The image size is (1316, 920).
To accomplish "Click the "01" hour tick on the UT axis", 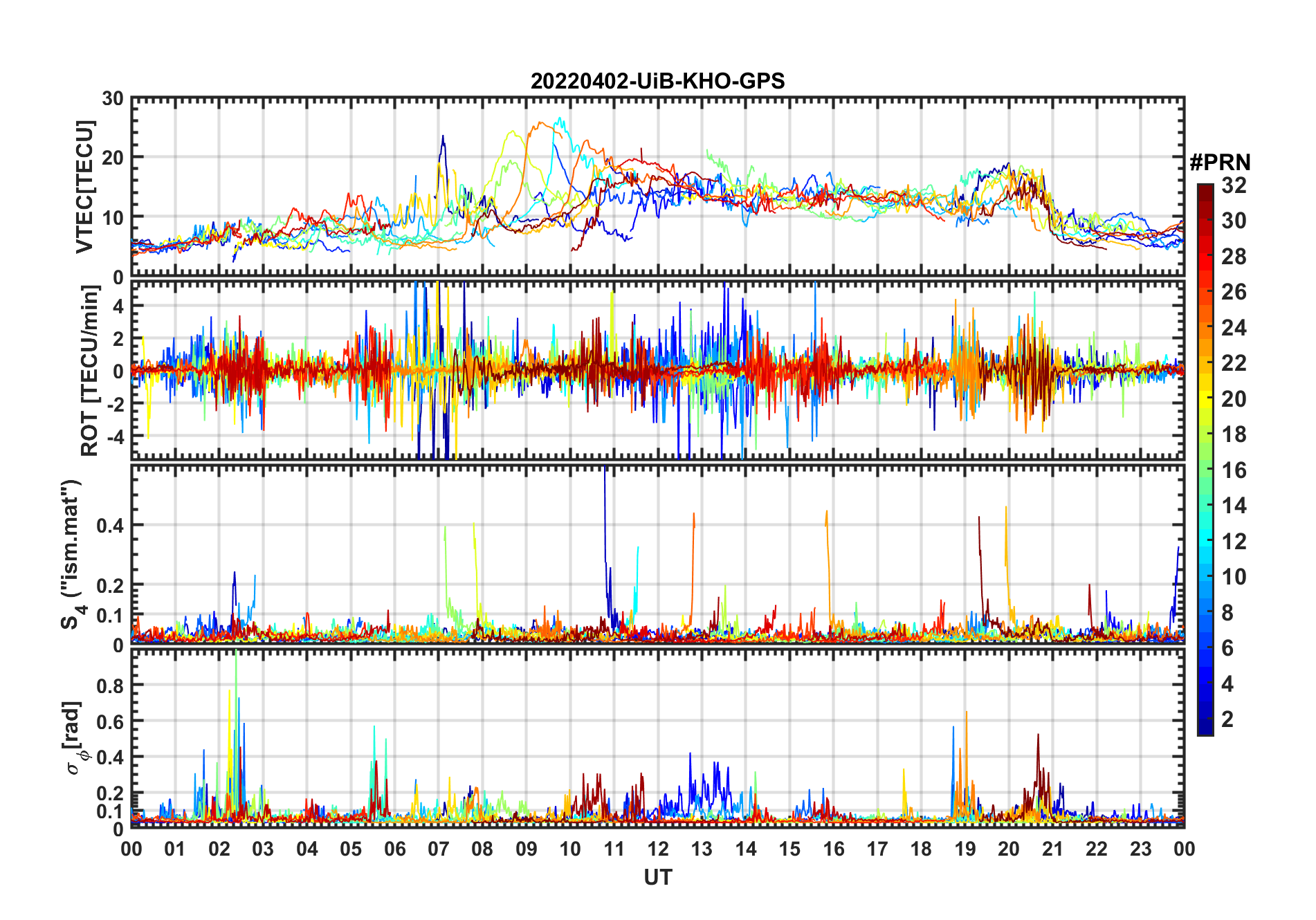I will point(175,849).
